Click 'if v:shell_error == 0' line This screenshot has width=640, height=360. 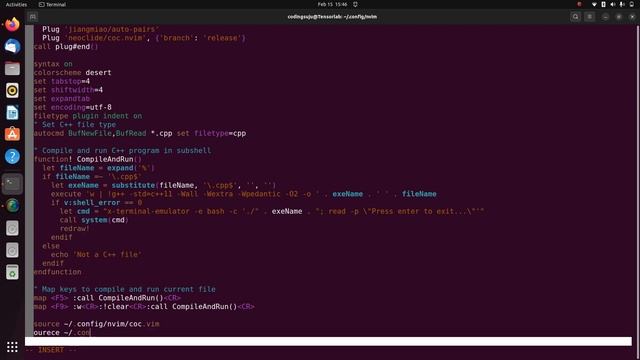(x=96, y=202)
